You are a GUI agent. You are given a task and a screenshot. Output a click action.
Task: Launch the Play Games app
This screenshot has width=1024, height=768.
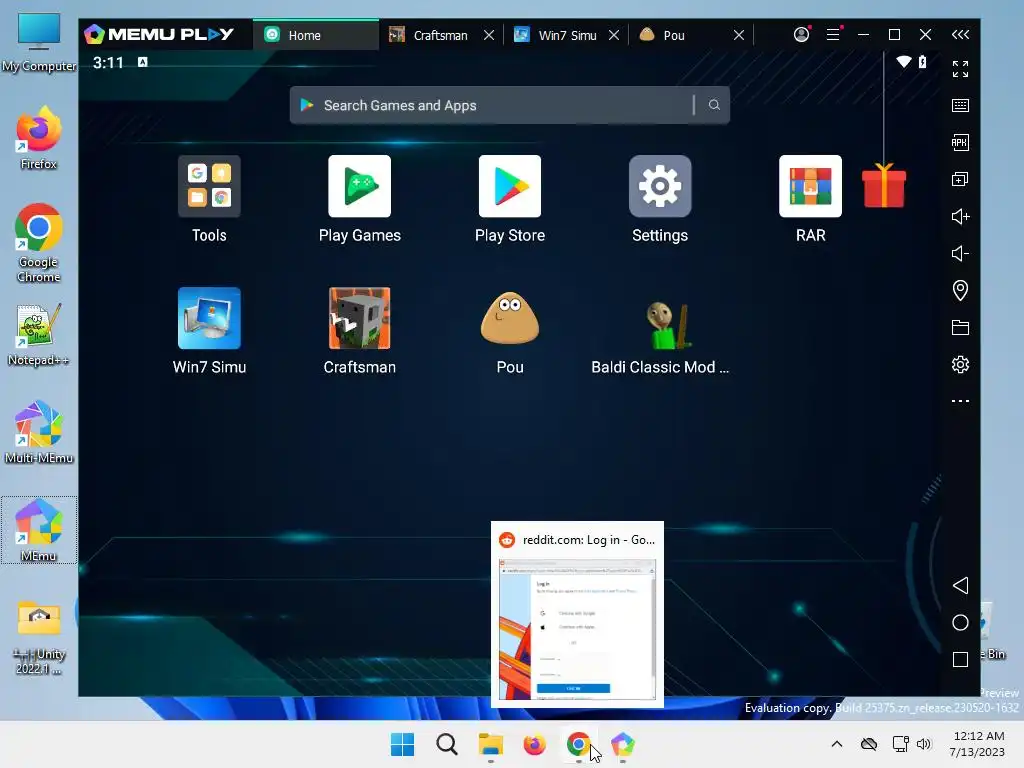[360, 186]
